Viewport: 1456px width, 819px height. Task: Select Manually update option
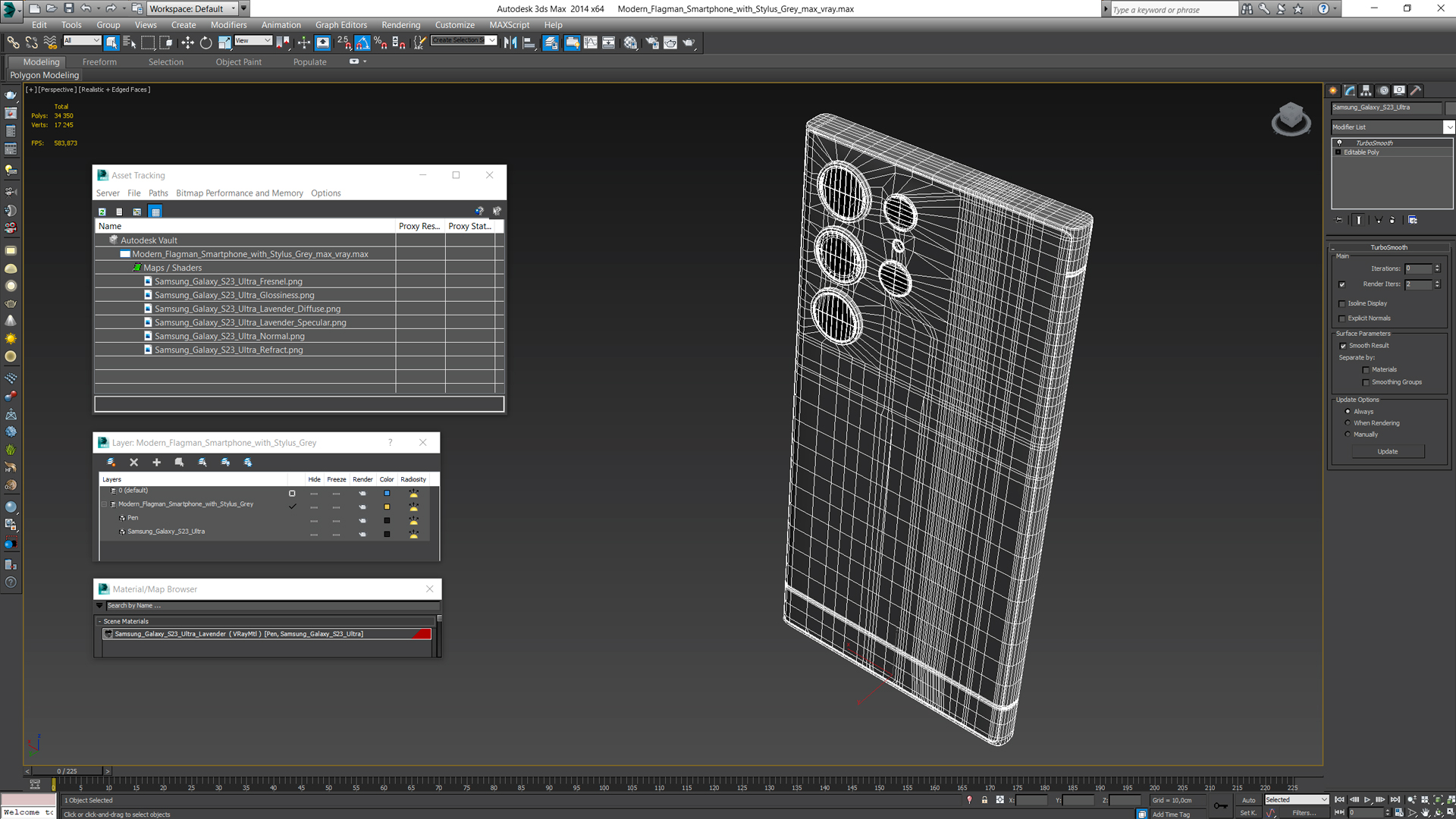(1348, 435)
